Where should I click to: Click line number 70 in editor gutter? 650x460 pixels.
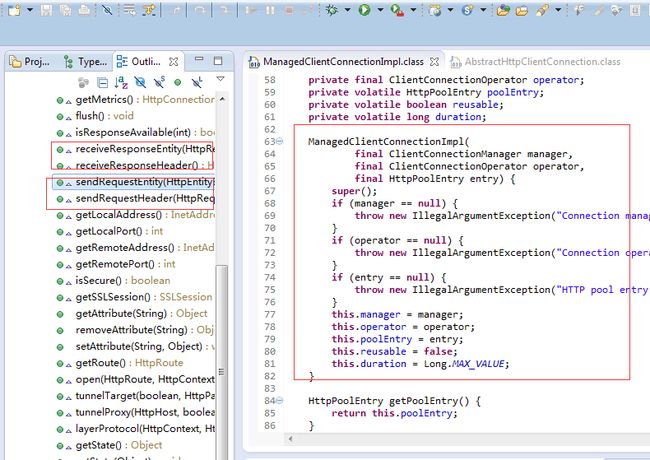click(x=270, y=228)
